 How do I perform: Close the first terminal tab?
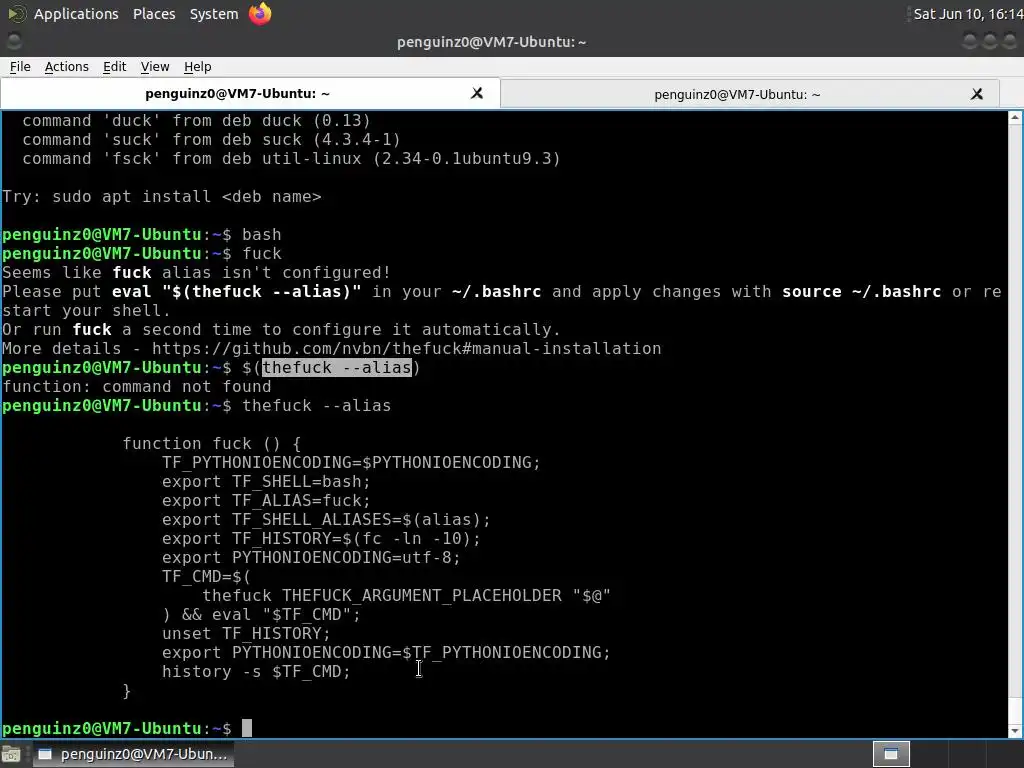pos(477,93)
